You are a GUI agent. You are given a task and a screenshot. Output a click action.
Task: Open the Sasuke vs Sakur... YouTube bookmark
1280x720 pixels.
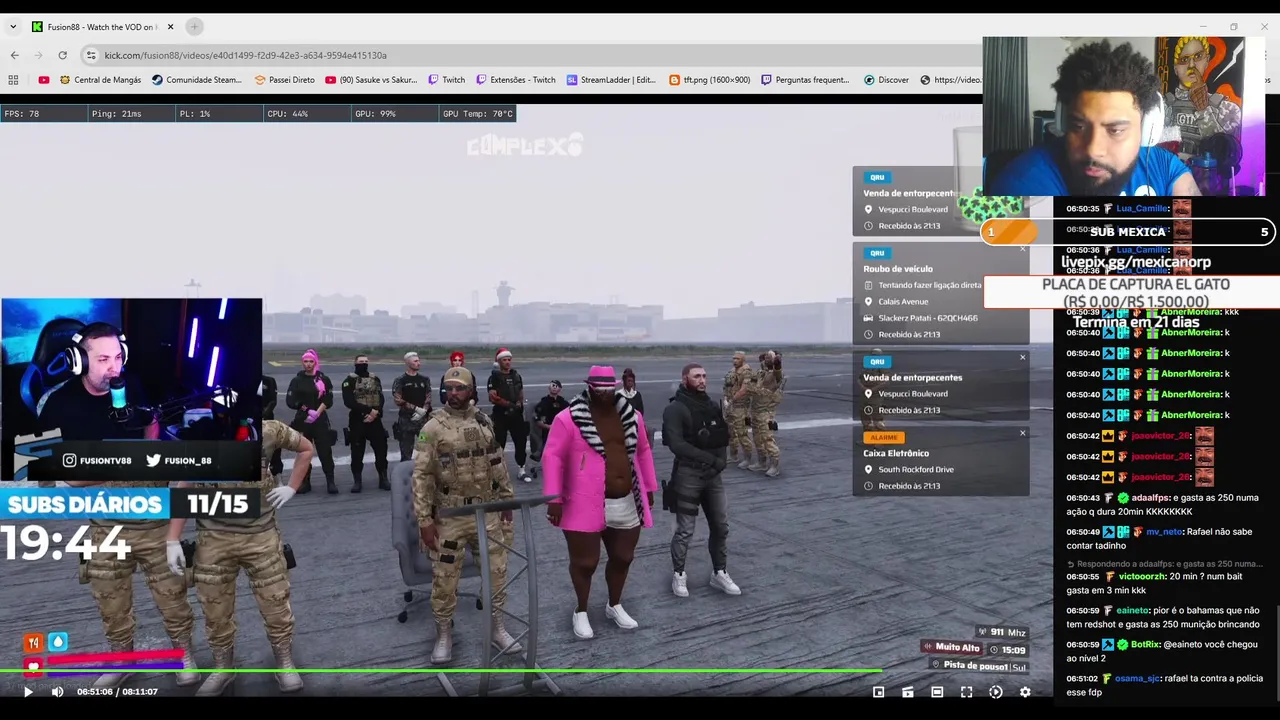[371, 80]
